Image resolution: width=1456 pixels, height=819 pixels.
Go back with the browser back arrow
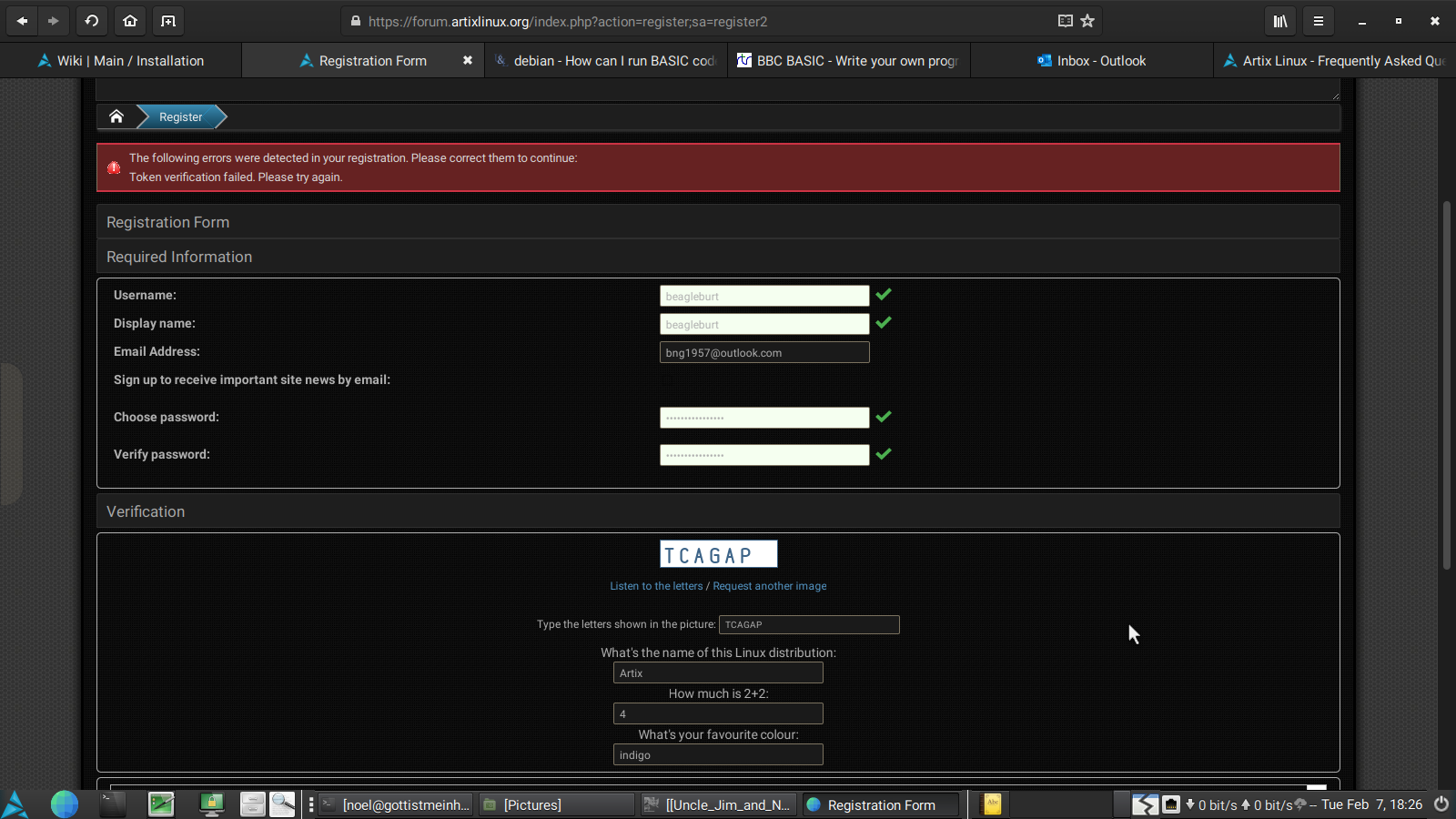click(22, 21)
